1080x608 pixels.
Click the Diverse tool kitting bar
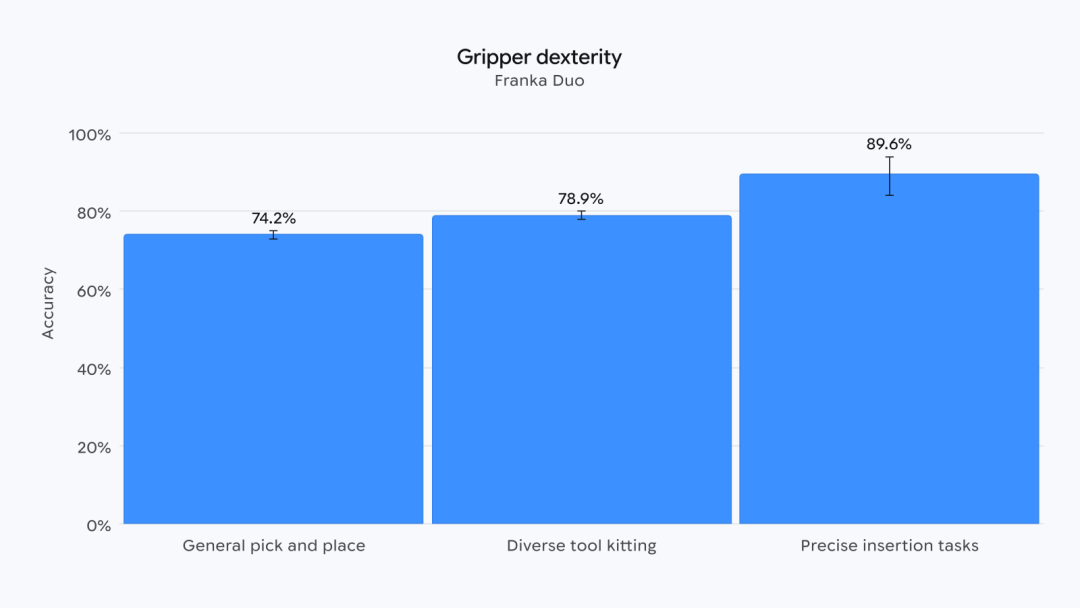pyautogui.click(x=582, y=370)
